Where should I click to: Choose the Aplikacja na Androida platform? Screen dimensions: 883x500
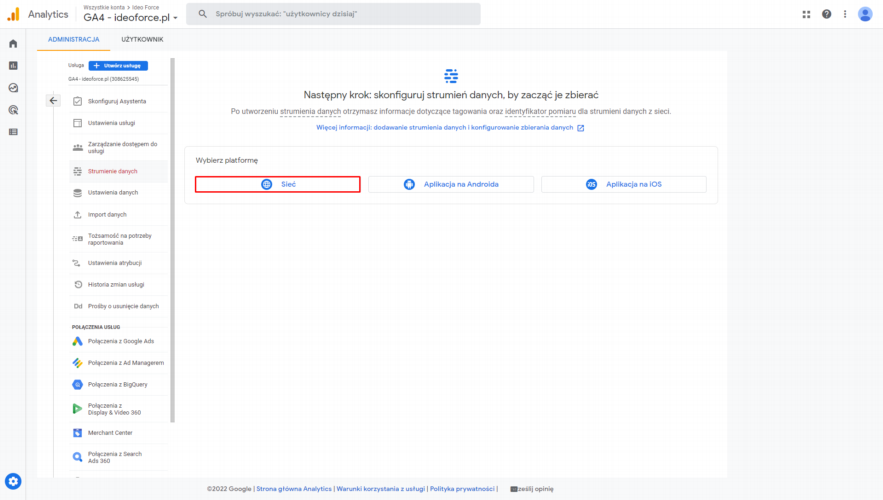pyautogui.click(x=450, y=184)
